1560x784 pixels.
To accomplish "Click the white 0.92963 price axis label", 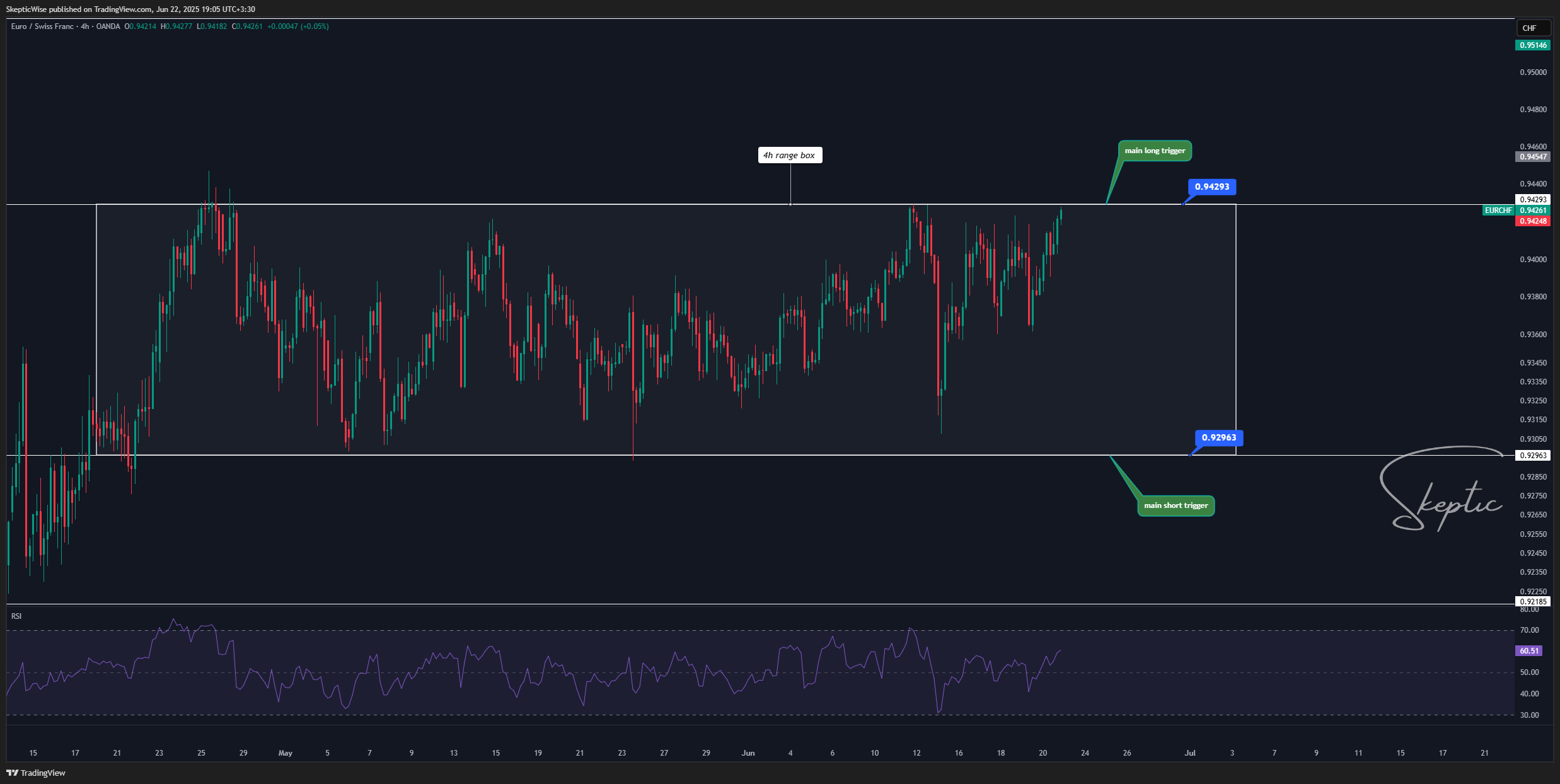I will pyautogui.click(x=1532, y=456).
